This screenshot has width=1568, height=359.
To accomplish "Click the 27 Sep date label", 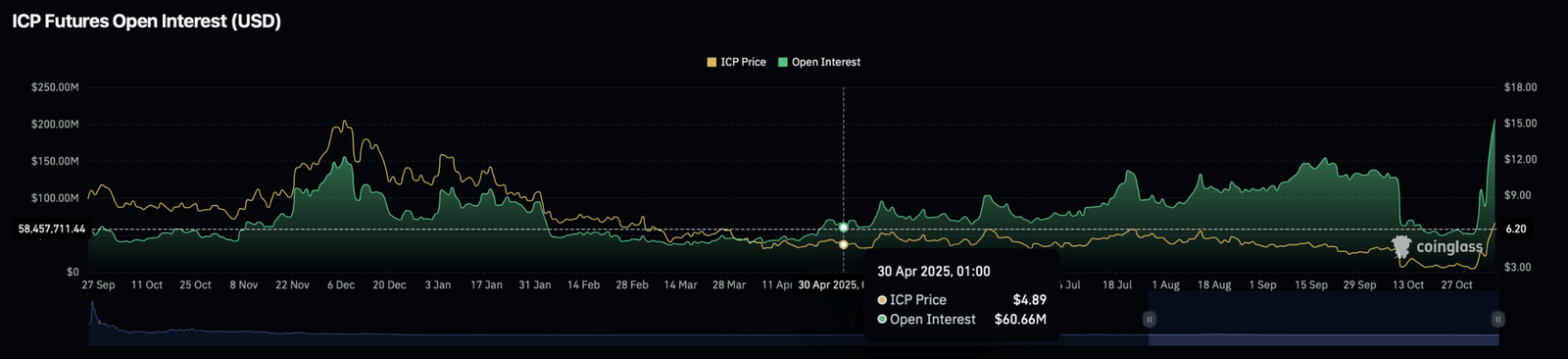I will (x=98, y=284).
